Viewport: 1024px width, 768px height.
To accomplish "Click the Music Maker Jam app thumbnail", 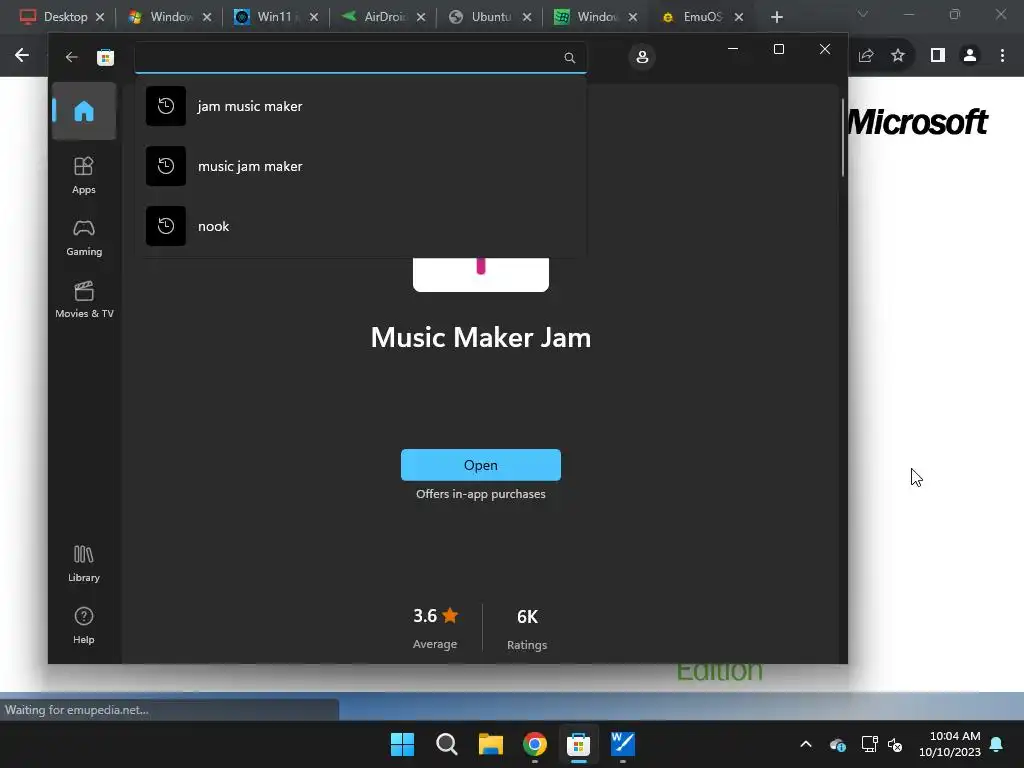I will [x=481, y=274].
